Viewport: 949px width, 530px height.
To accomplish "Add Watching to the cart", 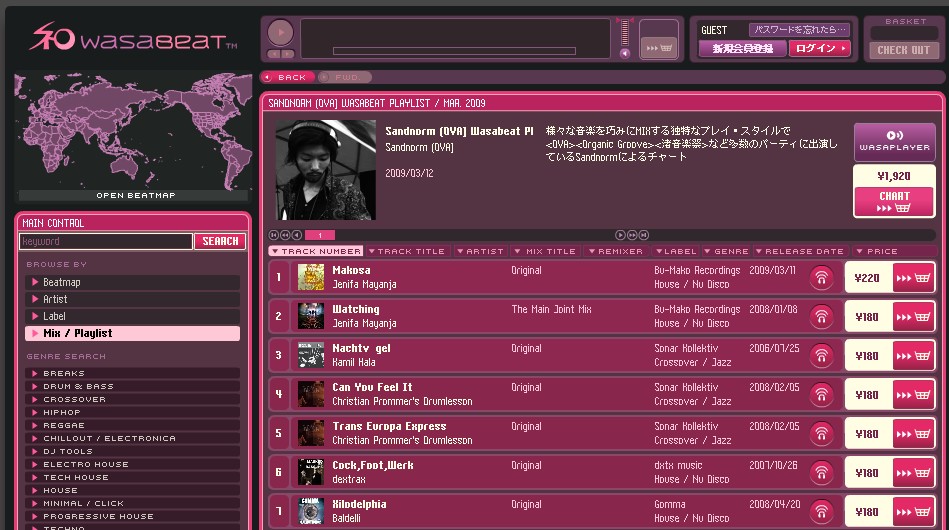I will click(x=913, y=317).
